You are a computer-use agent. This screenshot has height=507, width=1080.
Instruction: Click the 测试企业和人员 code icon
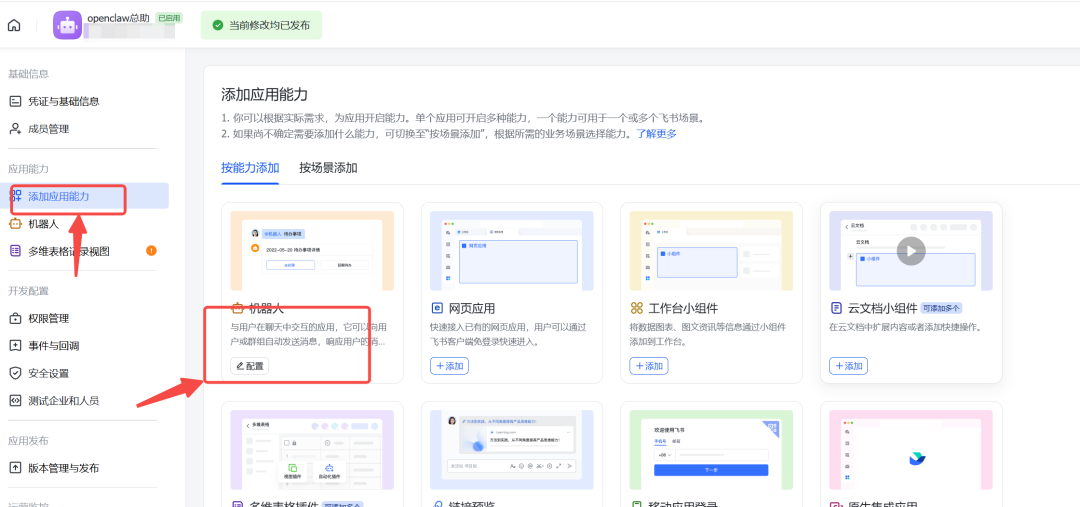click(x=15, y=400)
